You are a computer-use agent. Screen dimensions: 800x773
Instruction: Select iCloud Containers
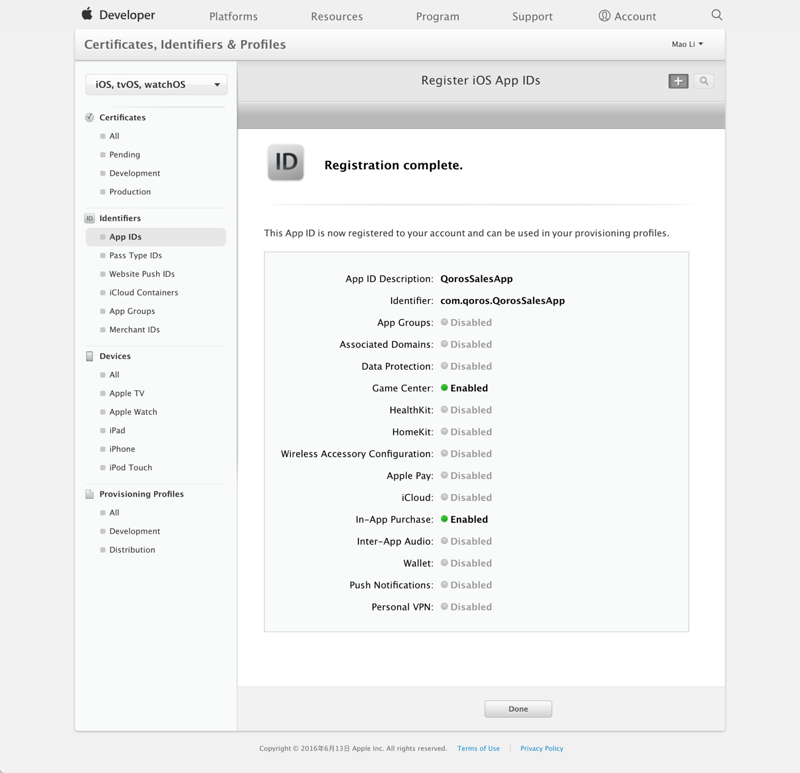coord(143,292)
